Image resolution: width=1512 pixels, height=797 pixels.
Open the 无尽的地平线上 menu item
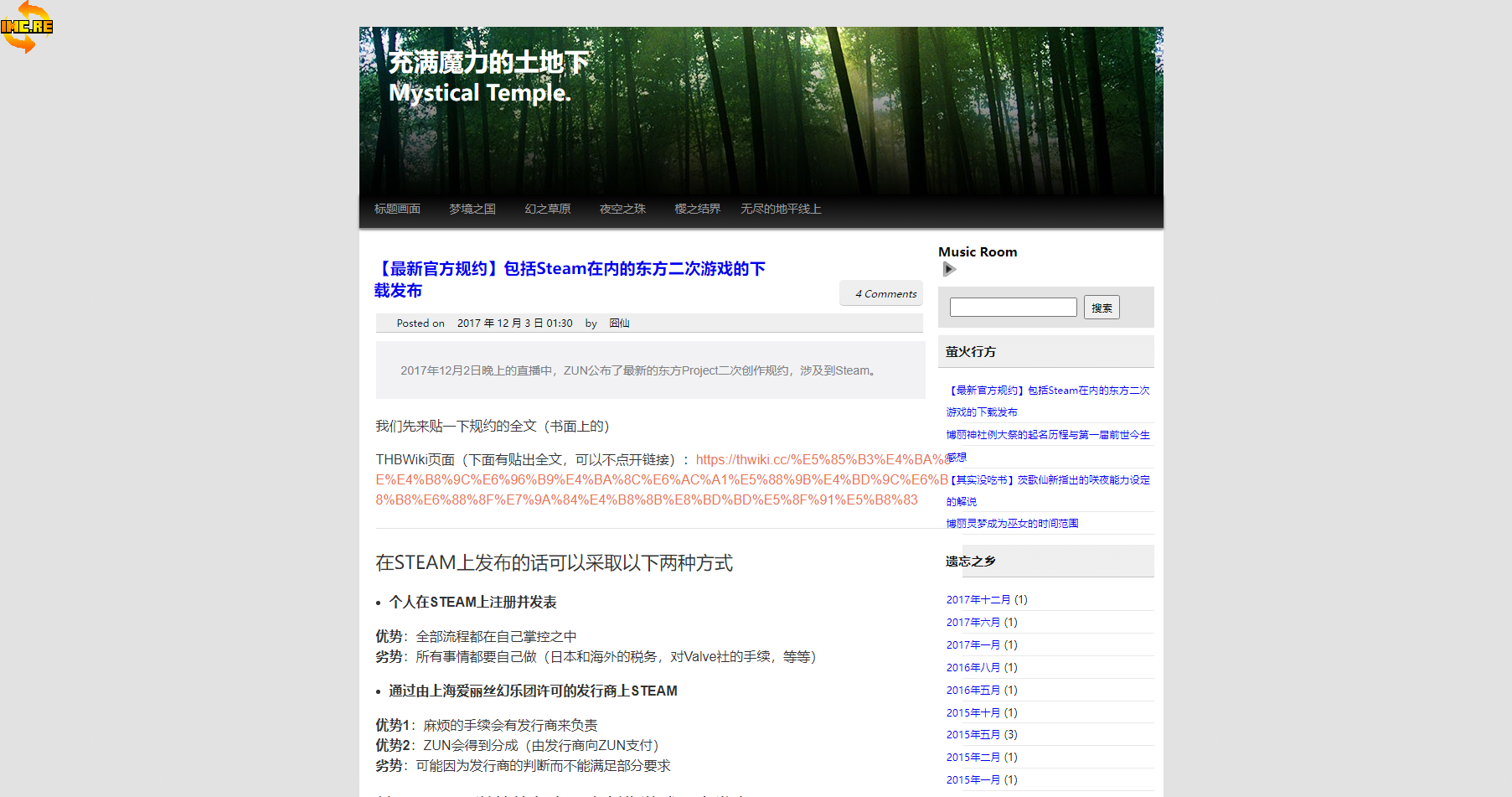point(781,209)
